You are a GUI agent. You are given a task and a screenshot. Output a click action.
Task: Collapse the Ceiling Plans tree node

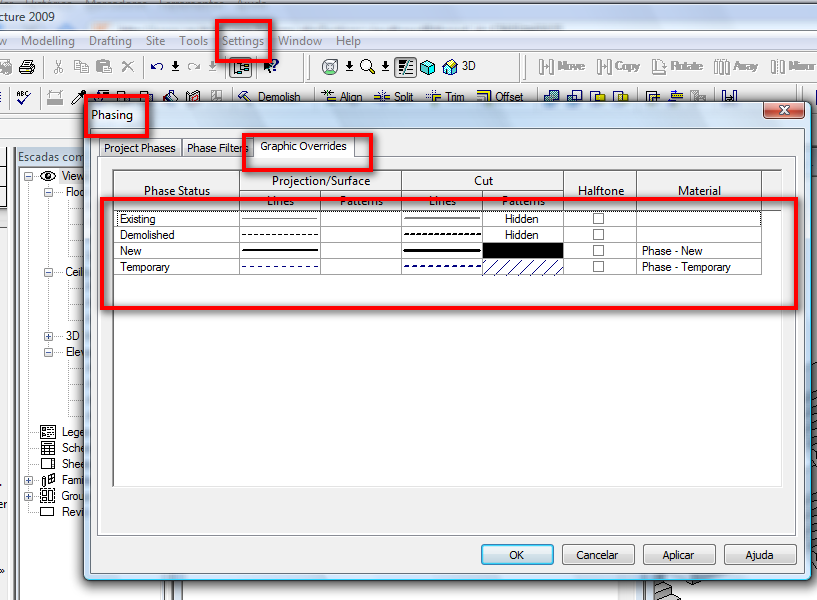48,272
